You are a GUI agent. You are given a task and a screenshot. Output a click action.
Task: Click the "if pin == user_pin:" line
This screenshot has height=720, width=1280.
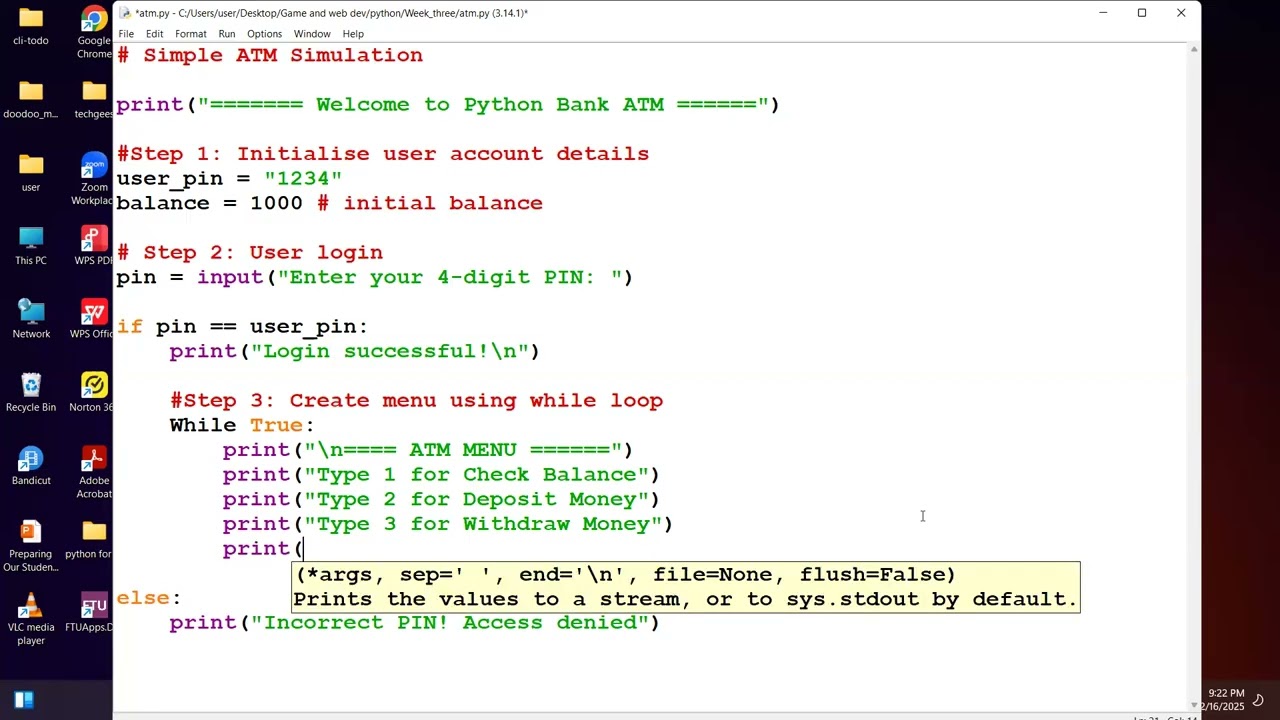point(242,326)
